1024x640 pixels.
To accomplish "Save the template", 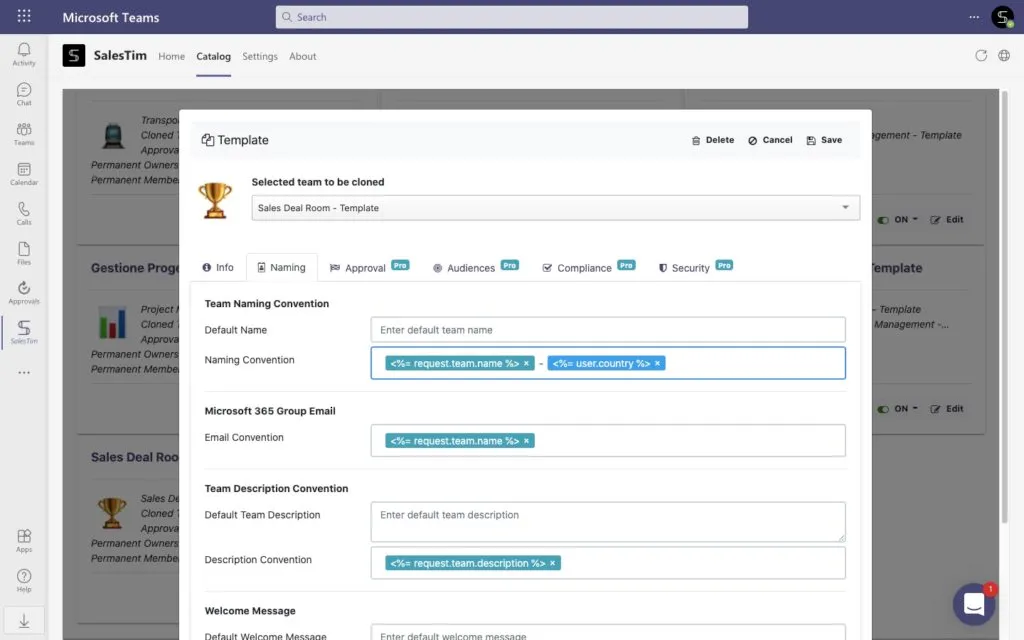I will click(x=824, y=140).
